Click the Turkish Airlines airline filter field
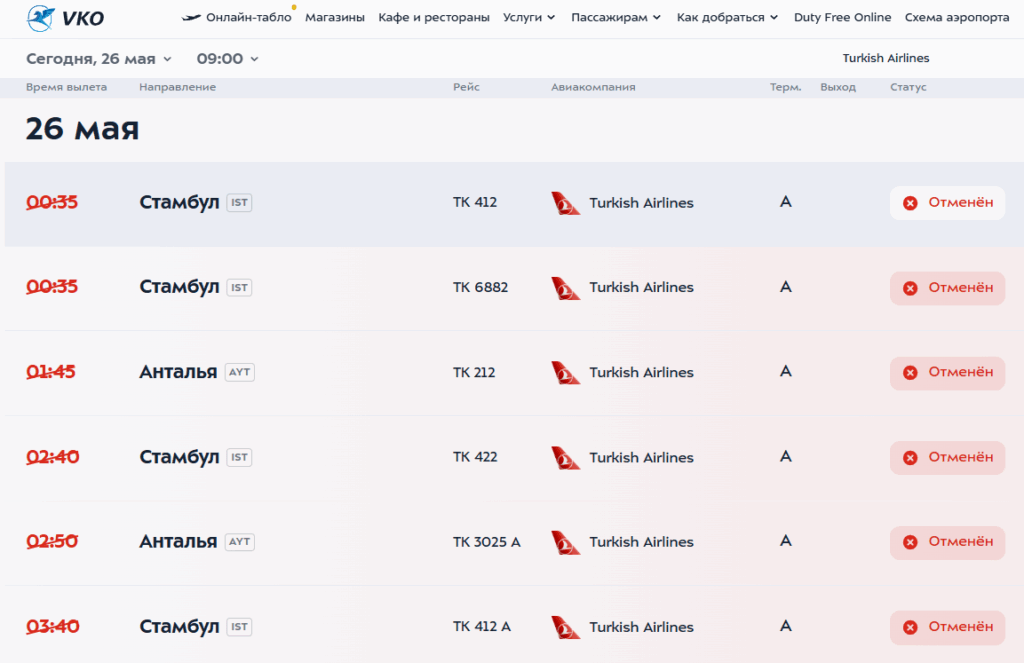The image size is (1024, 663). pos(886,58)
